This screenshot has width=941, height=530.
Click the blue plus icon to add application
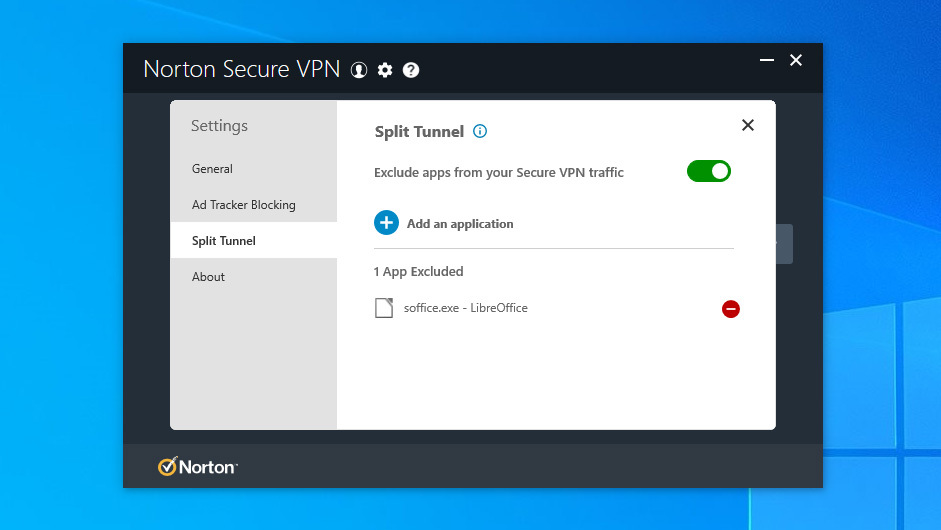click(x=386, y=223)
